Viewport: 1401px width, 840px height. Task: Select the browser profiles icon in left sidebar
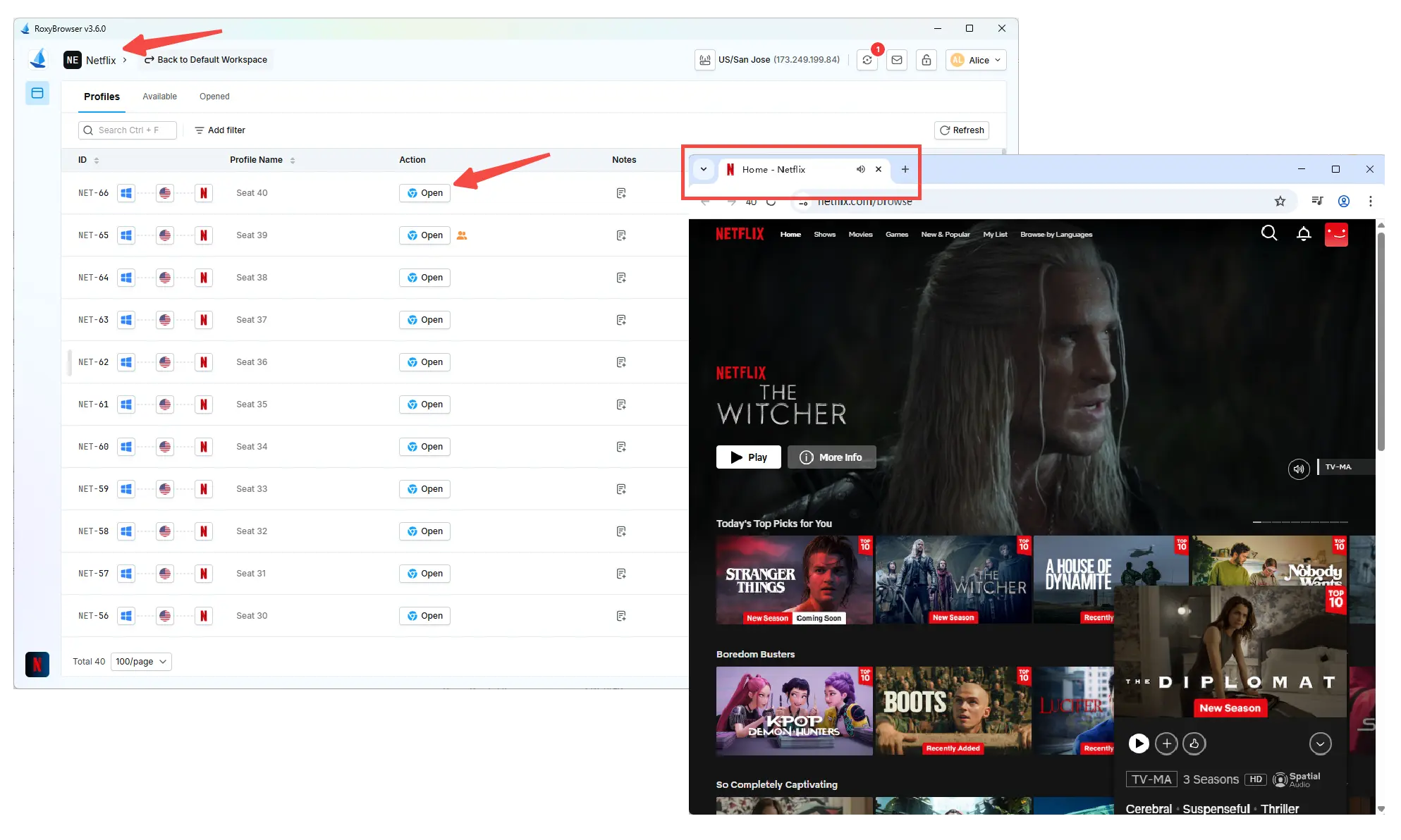(37, 92)
